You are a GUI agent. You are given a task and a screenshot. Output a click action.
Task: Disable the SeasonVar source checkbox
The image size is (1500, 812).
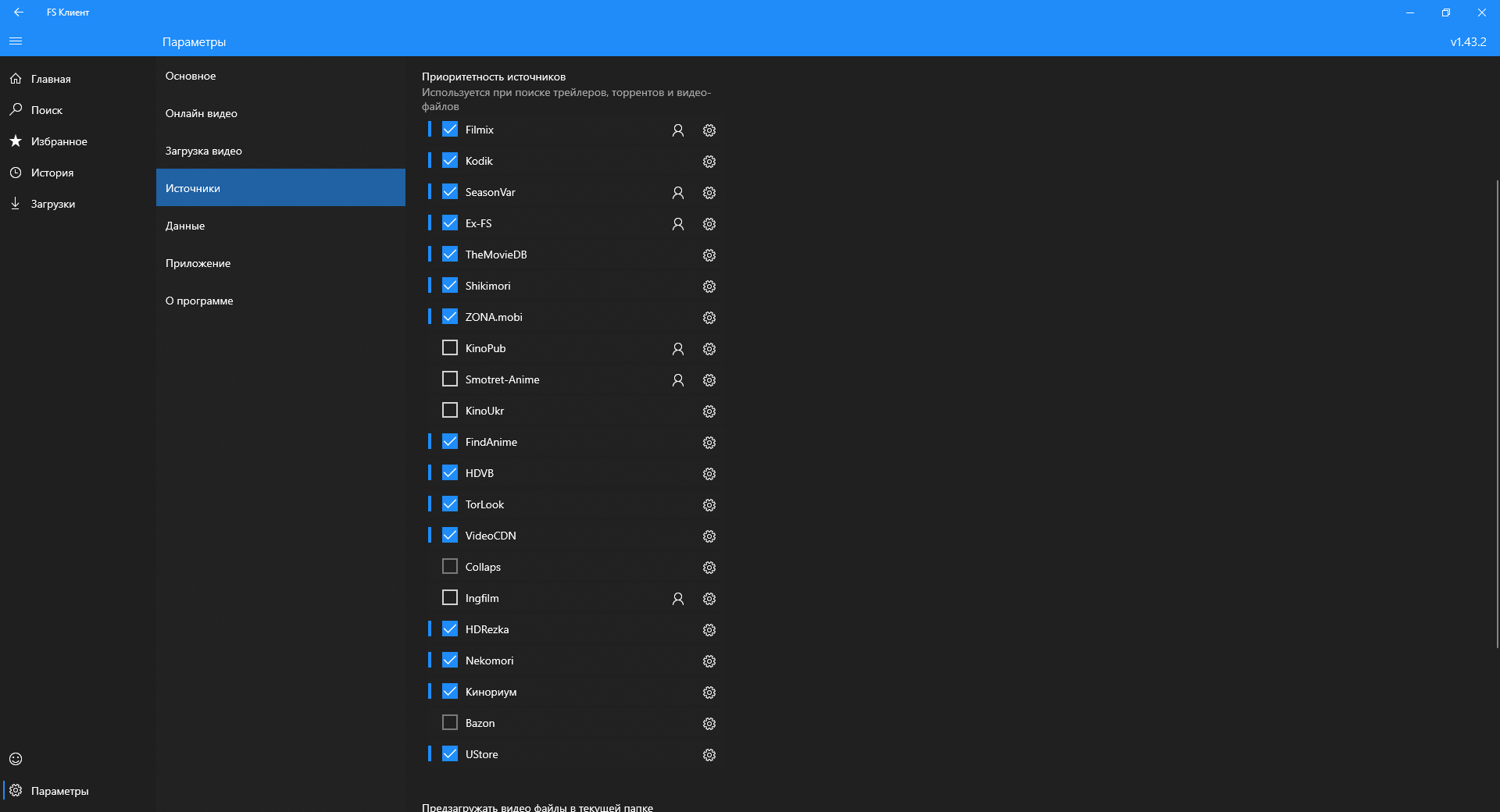tap(450, 192)
